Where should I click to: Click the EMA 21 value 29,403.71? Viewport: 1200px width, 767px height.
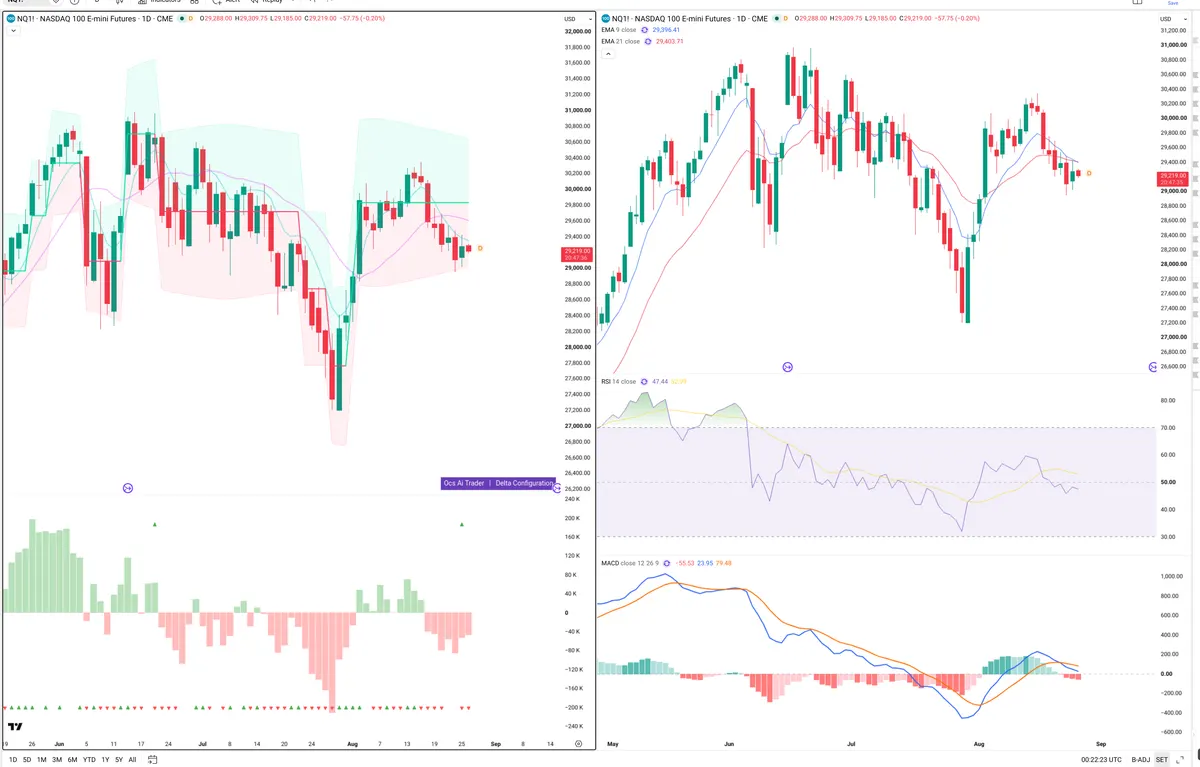point(671,41)
